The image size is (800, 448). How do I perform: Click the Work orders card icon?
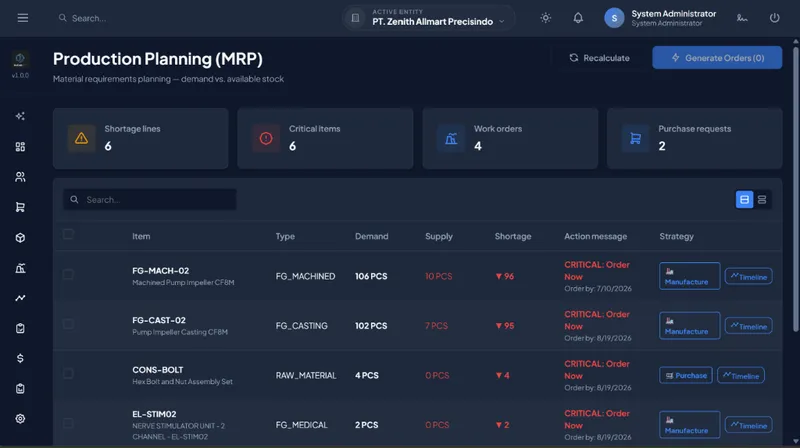pos(451,138)
